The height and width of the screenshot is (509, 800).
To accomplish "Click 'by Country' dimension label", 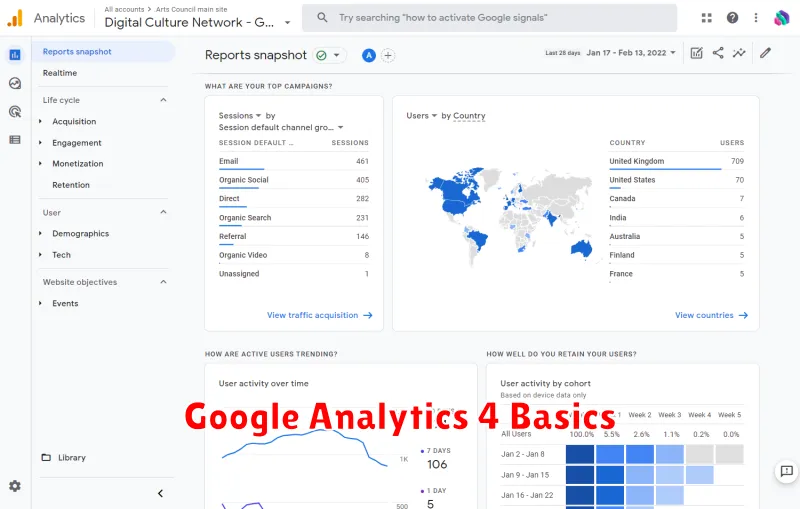I will [463, 116].
